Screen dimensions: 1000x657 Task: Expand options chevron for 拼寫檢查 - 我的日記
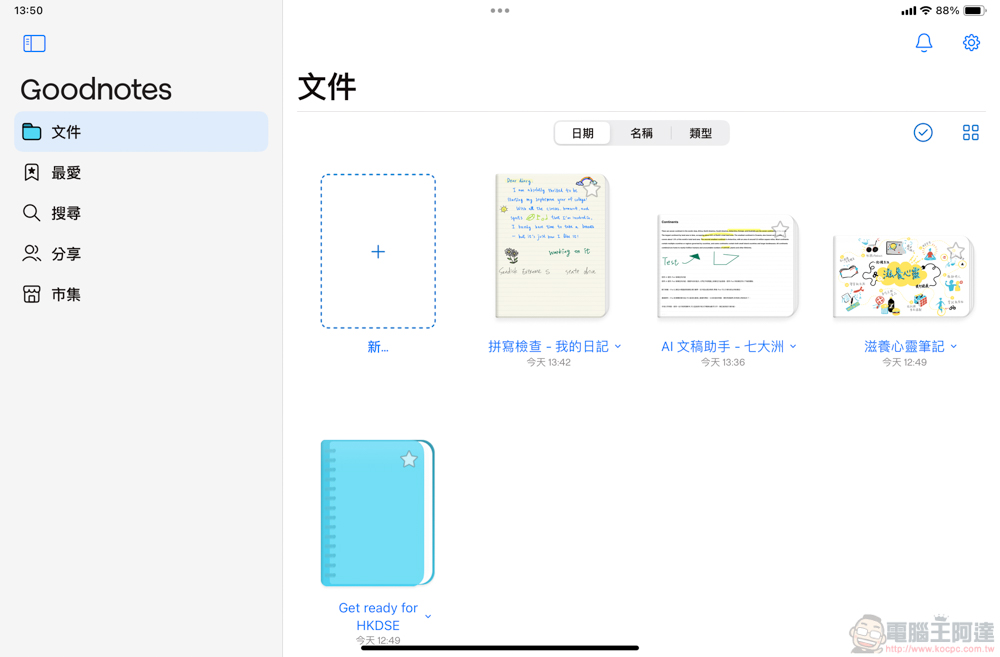coord(617,347)
